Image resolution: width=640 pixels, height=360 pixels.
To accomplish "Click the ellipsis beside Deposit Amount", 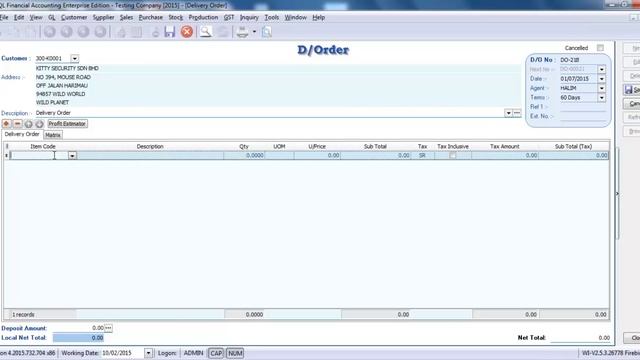I will pos(108,328).
